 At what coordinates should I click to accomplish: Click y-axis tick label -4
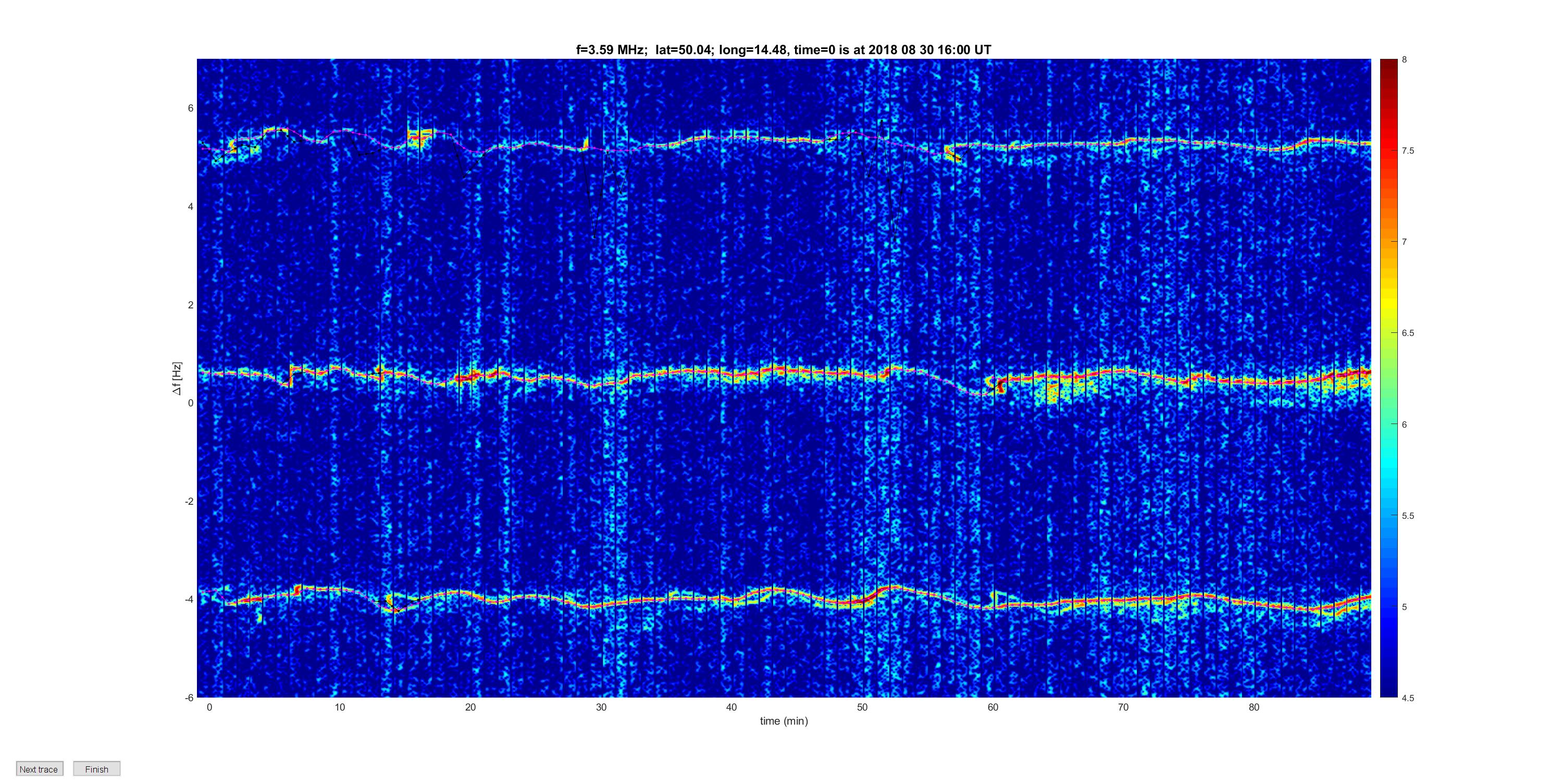click(x=189, y=600)
